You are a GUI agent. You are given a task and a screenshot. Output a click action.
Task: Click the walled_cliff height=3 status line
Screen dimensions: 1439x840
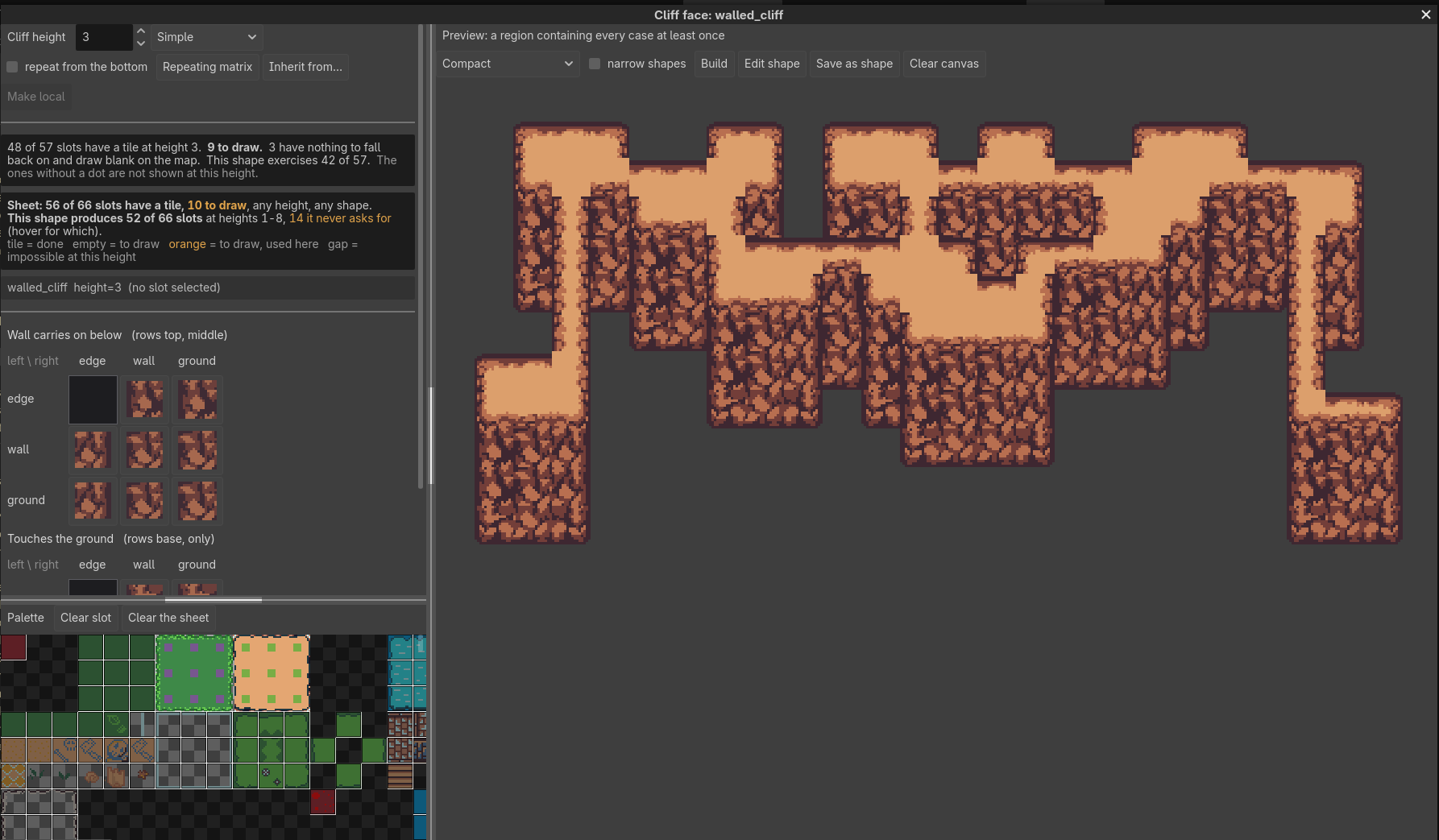[208, 288]
